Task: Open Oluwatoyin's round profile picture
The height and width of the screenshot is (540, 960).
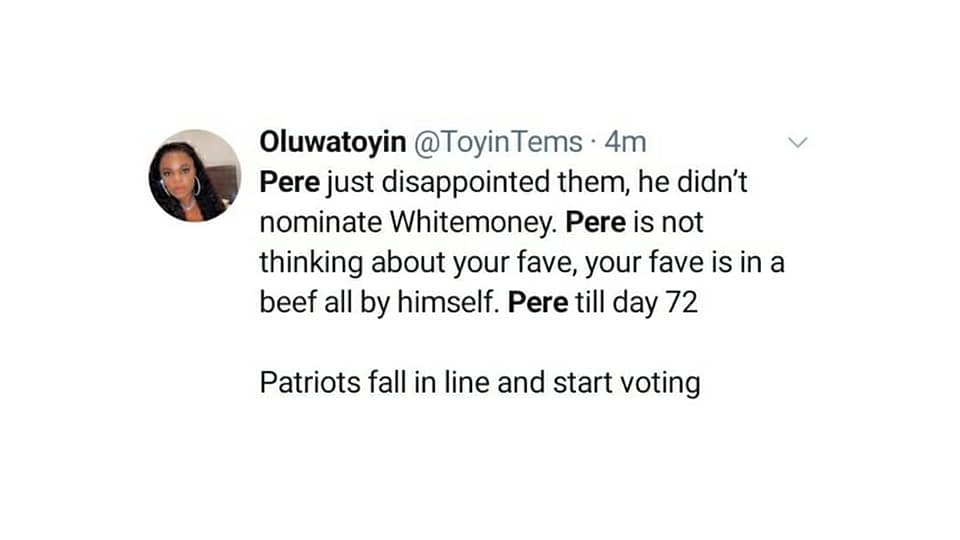Action: click(x=194, y=175)
